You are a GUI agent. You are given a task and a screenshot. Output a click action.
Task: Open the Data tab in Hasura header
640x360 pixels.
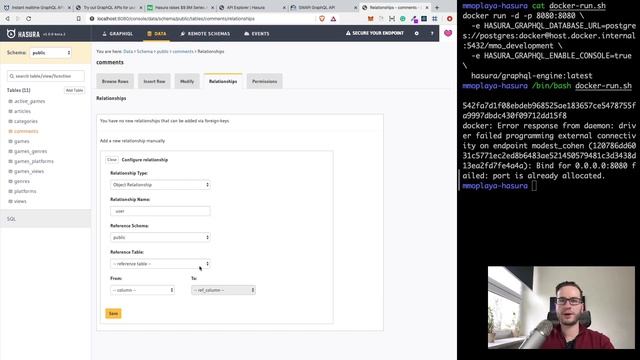[x=157, y=33]
